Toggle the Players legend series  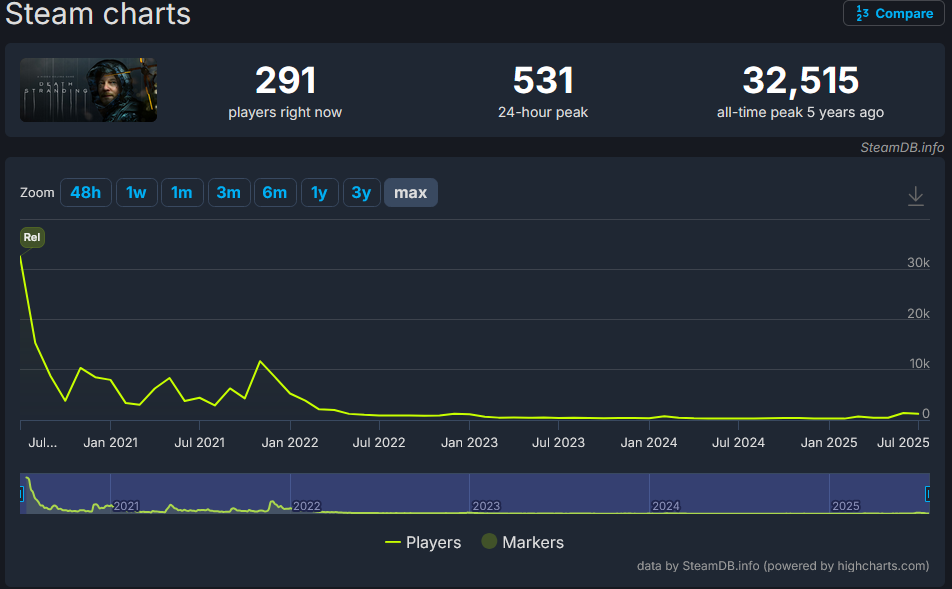423,542
